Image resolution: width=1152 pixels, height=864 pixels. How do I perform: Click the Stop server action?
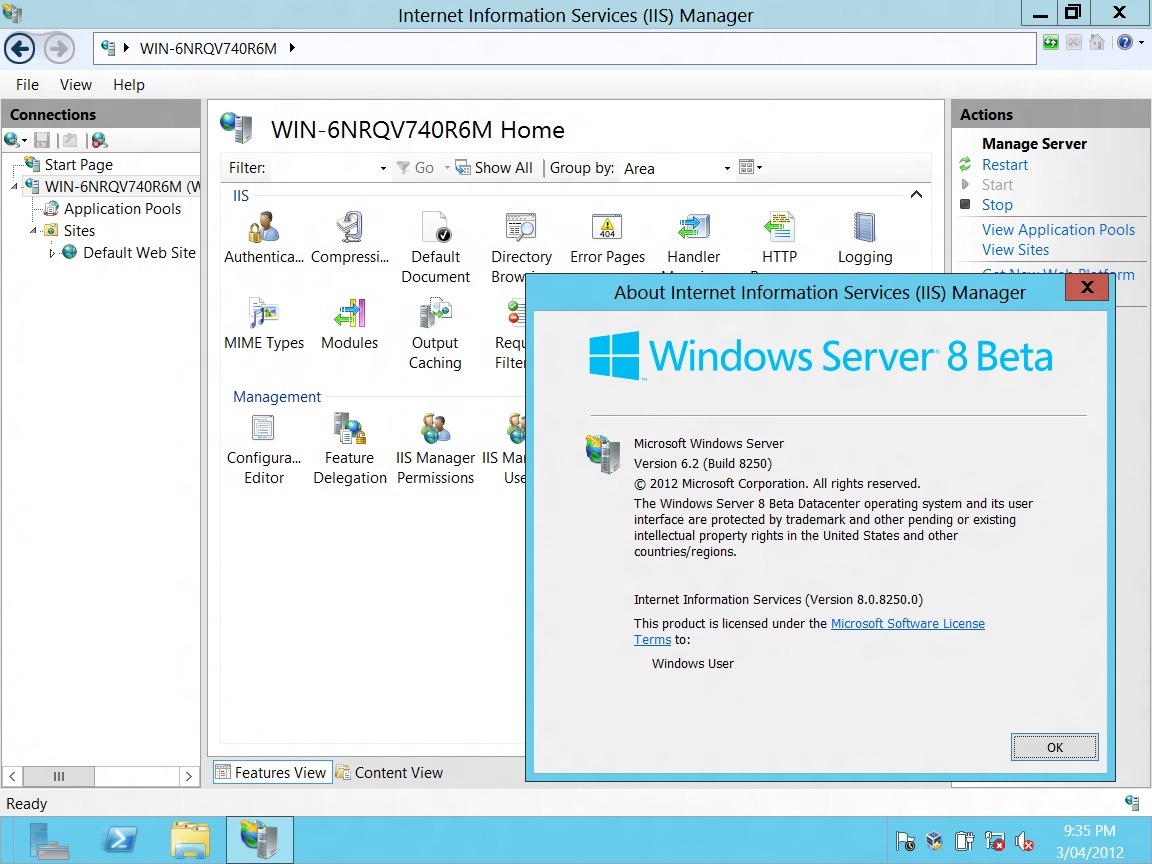pos(997,204)
